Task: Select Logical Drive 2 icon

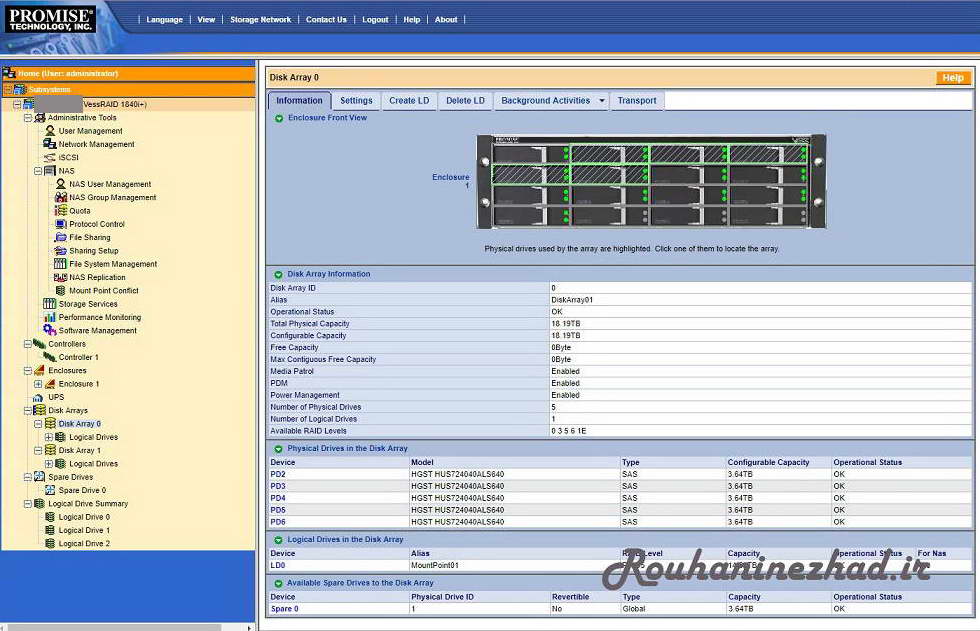Action: click(x=50, y=543)
